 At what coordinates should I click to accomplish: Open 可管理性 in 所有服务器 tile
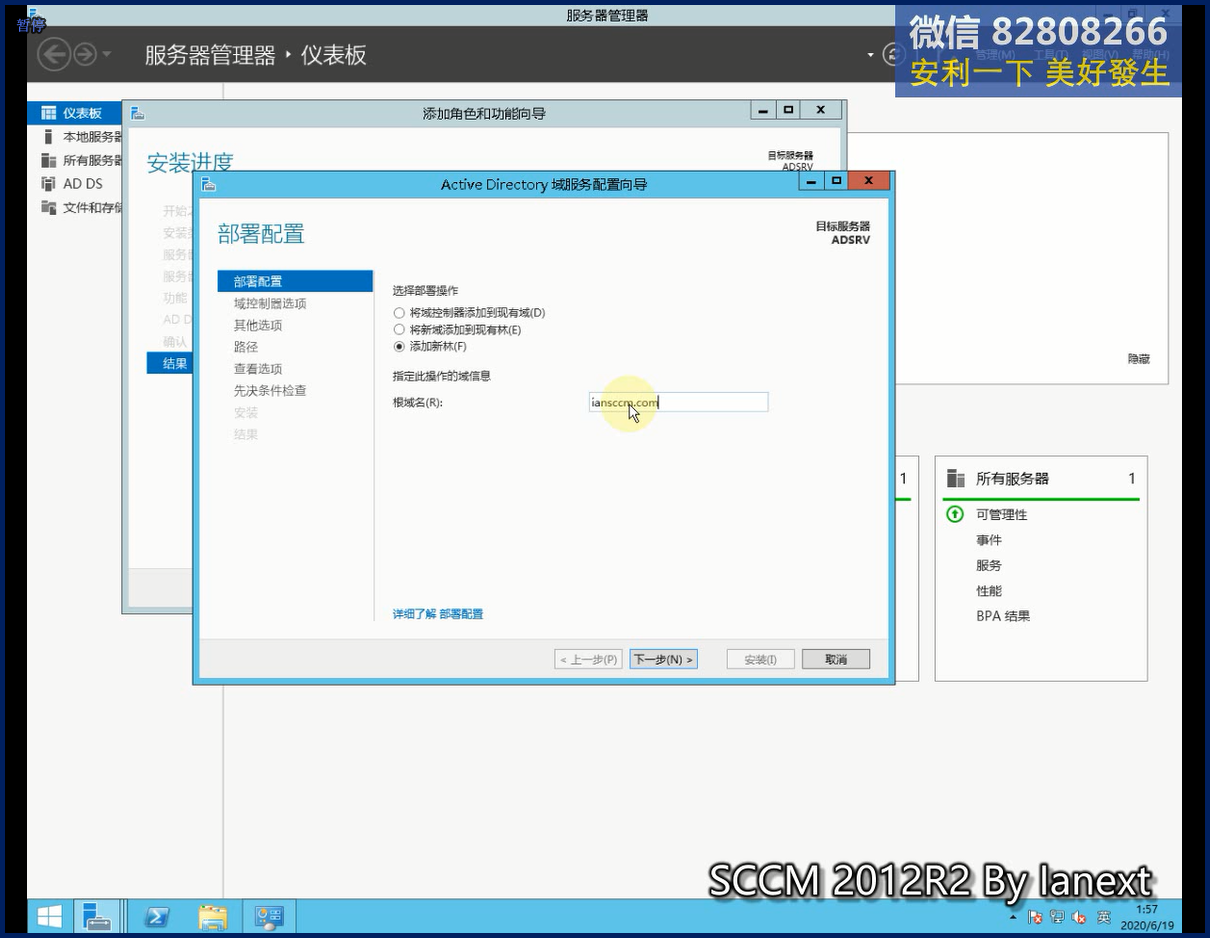coord(1002,515)
